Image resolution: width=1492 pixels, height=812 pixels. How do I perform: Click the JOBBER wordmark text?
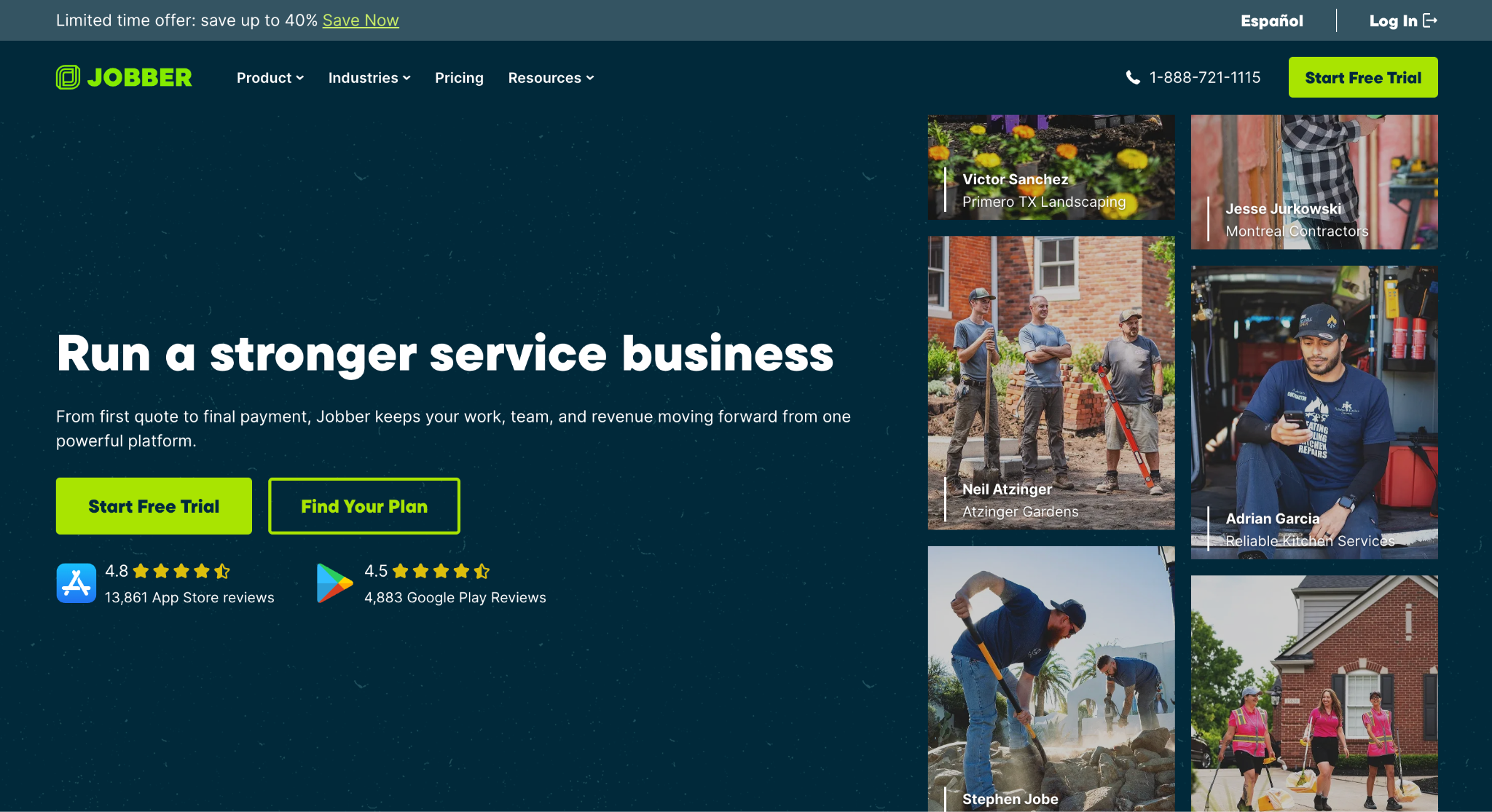pyautogui.click(x=140, y=77)
